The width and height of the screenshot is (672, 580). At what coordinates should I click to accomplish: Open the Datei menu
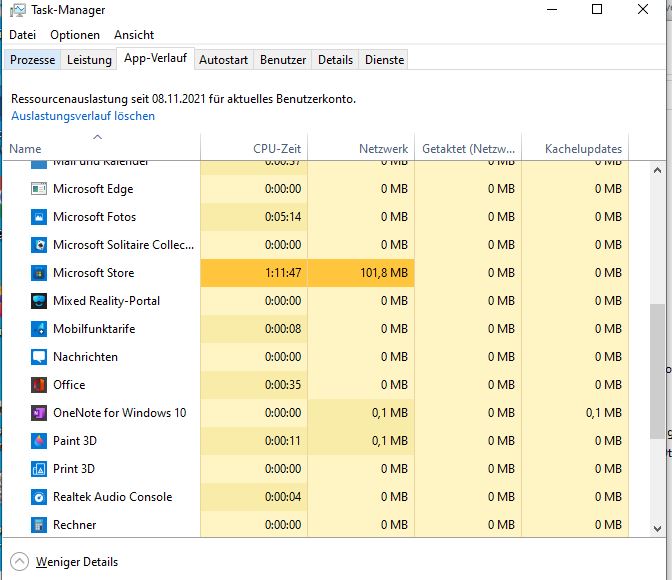(22, 35)
